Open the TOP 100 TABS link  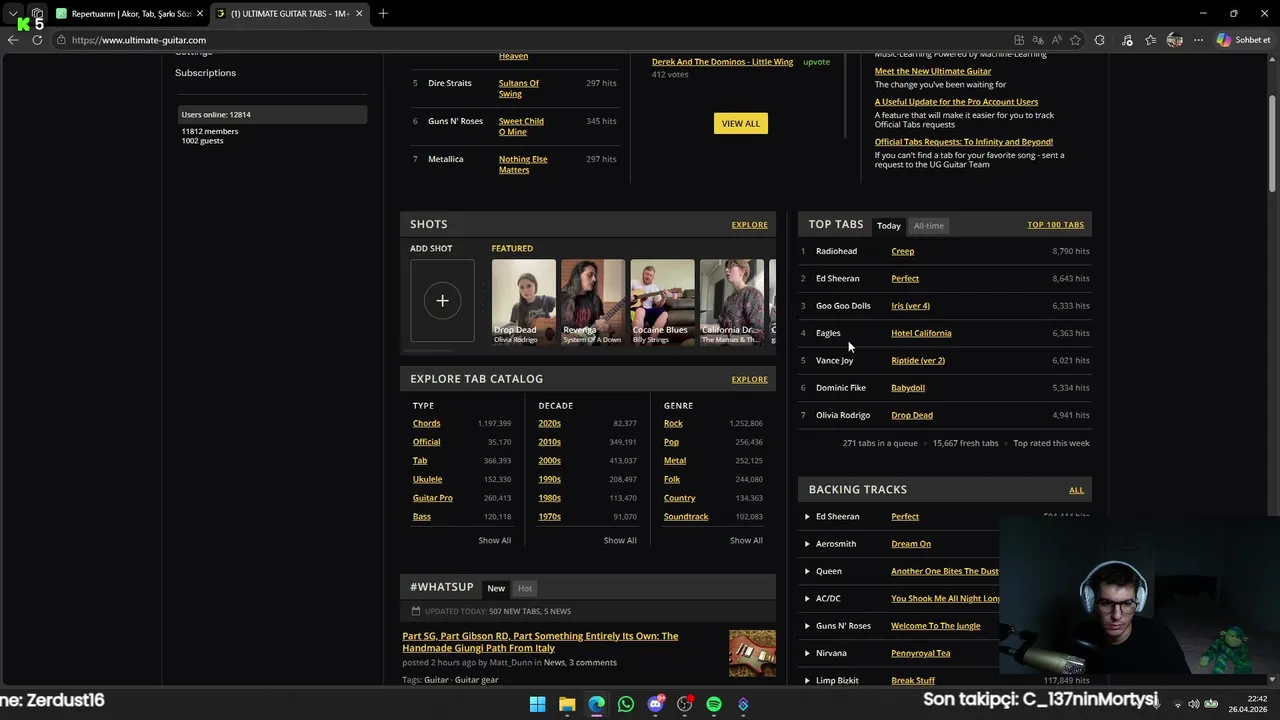(1055, 225)
